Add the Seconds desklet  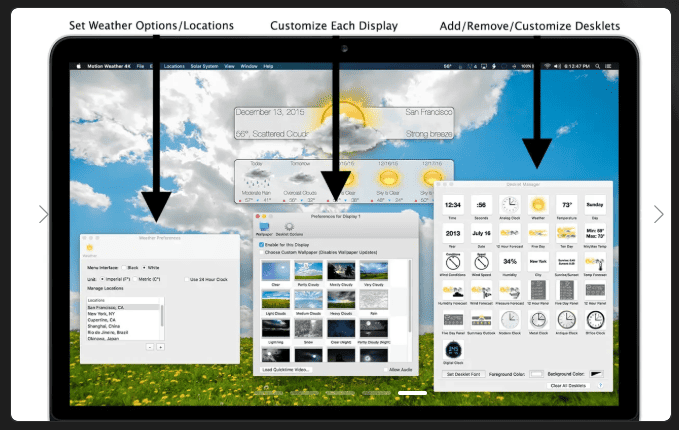481,205
